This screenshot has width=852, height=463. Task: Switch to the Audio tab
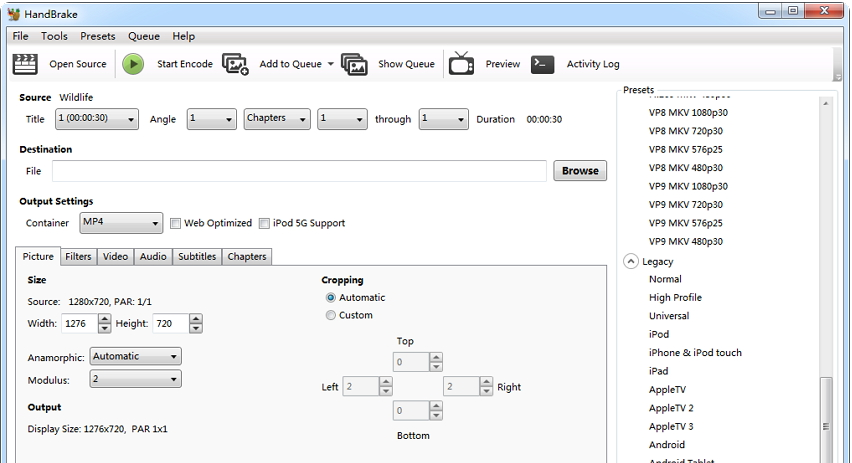(x=153, y=256)
